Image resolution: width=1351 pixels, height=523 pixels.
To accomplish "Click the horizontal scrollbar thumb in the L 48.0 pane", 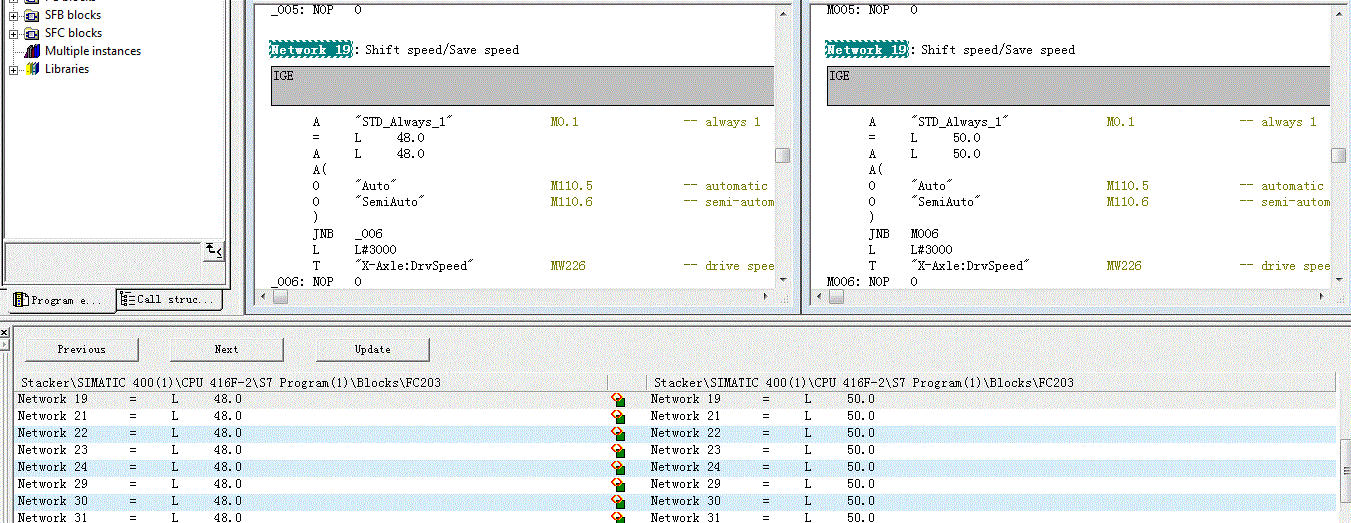I will pyautogui.click(x=280, y=297).
